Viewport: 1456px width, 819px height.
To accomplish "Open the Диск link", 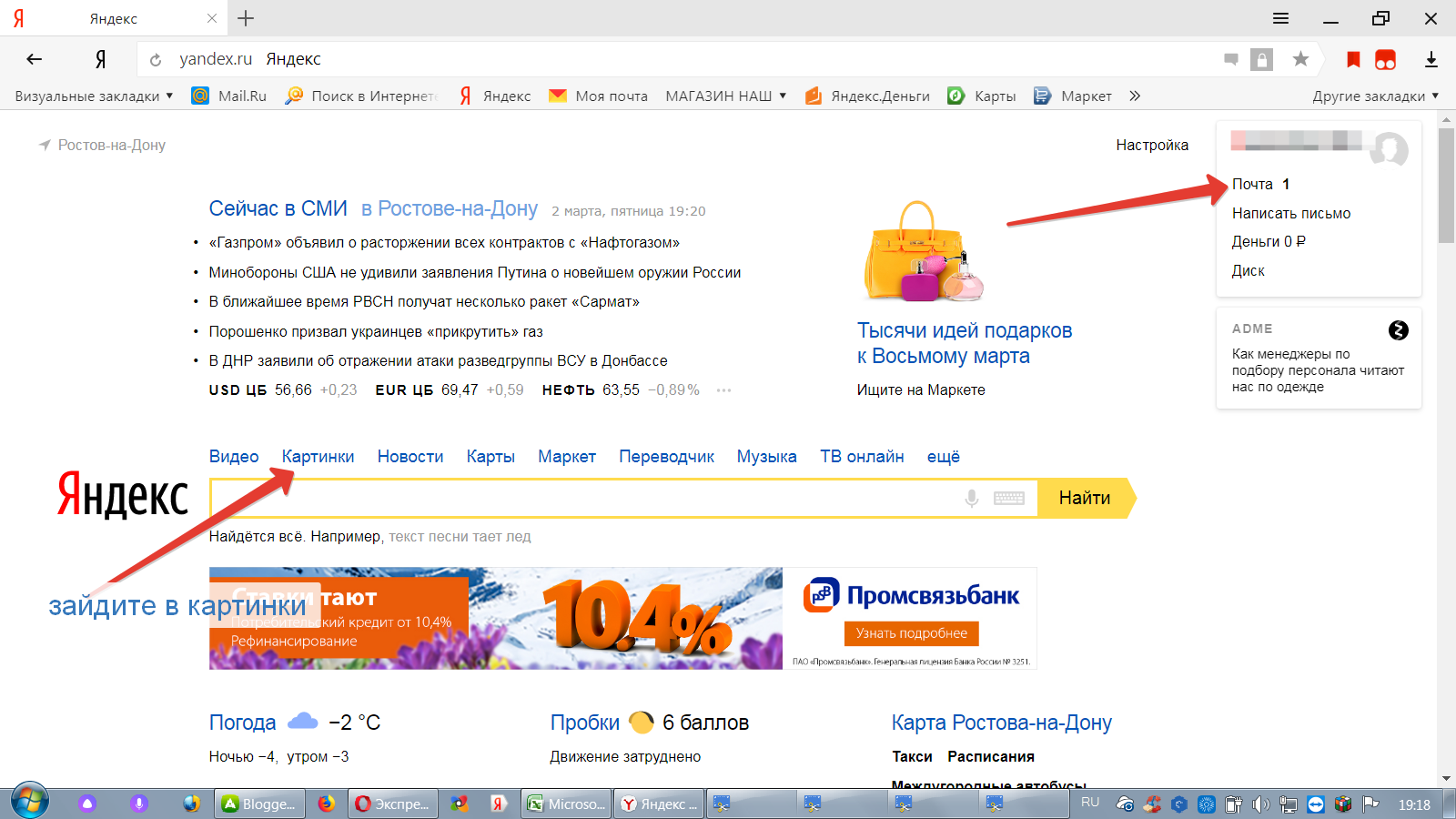I will [x=1249, y=270].
